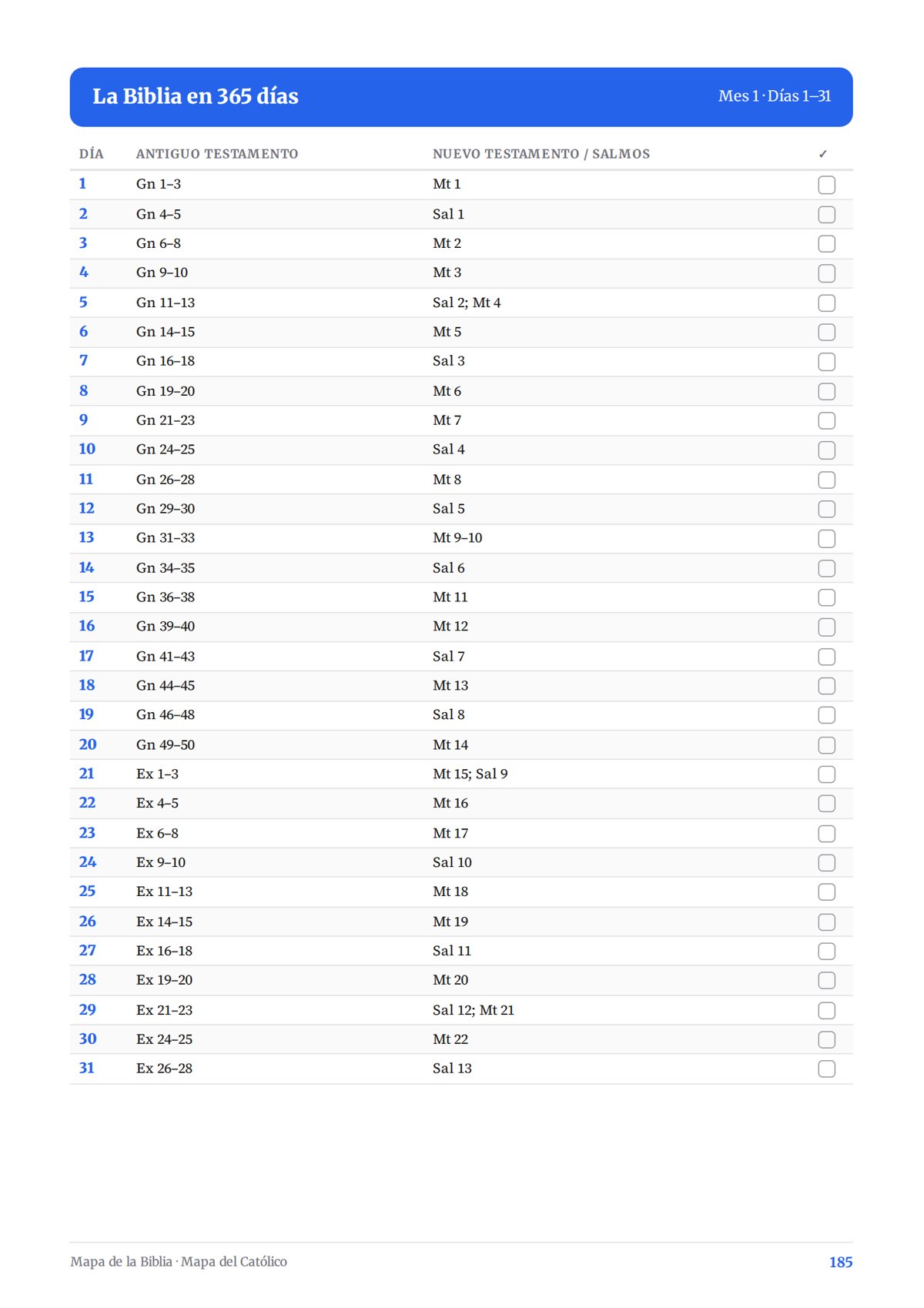Tick the checkbox for day 11
924x1308 pixels.
826,480
